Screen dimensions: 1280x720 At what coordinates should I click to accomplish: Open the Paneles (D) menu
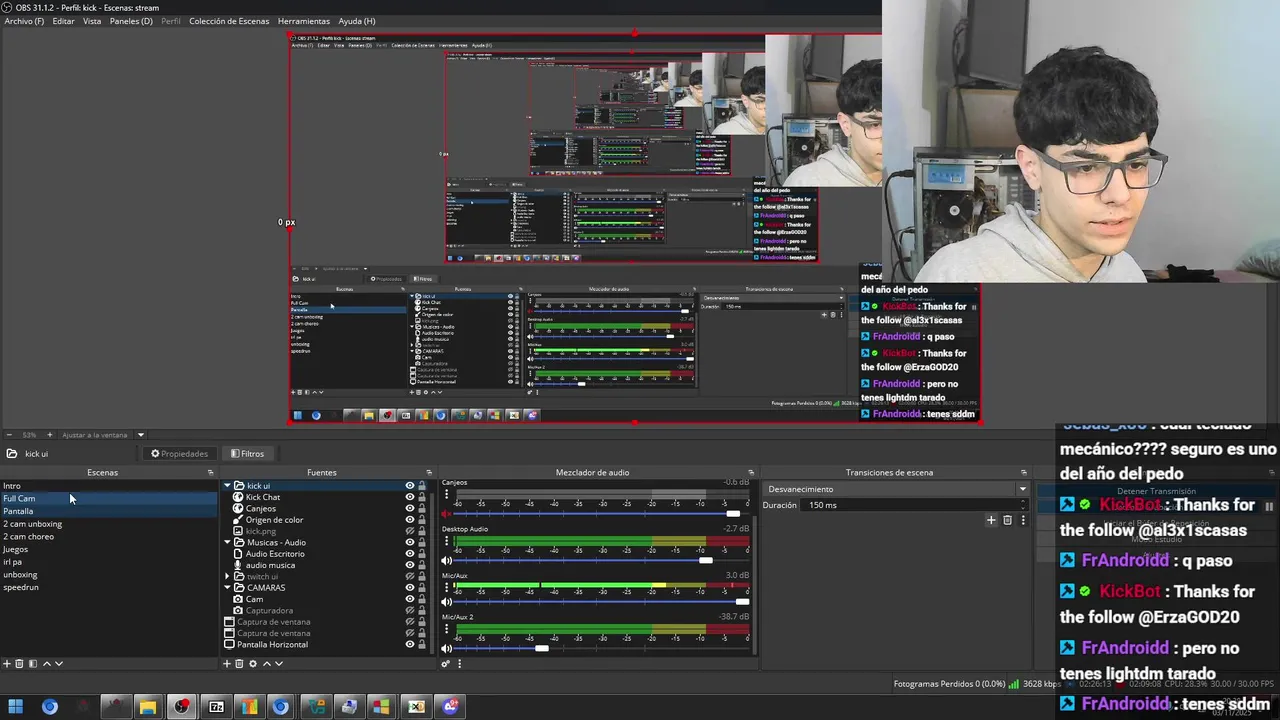point(131,21)
